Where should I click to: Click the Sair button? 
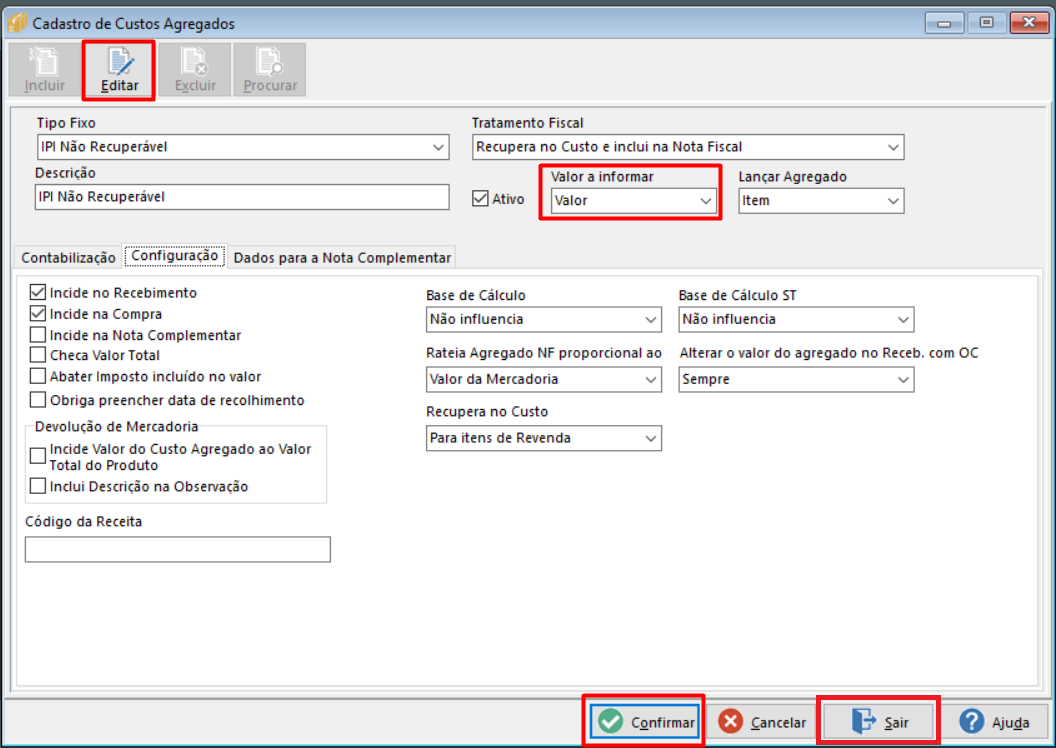point(879,722)
